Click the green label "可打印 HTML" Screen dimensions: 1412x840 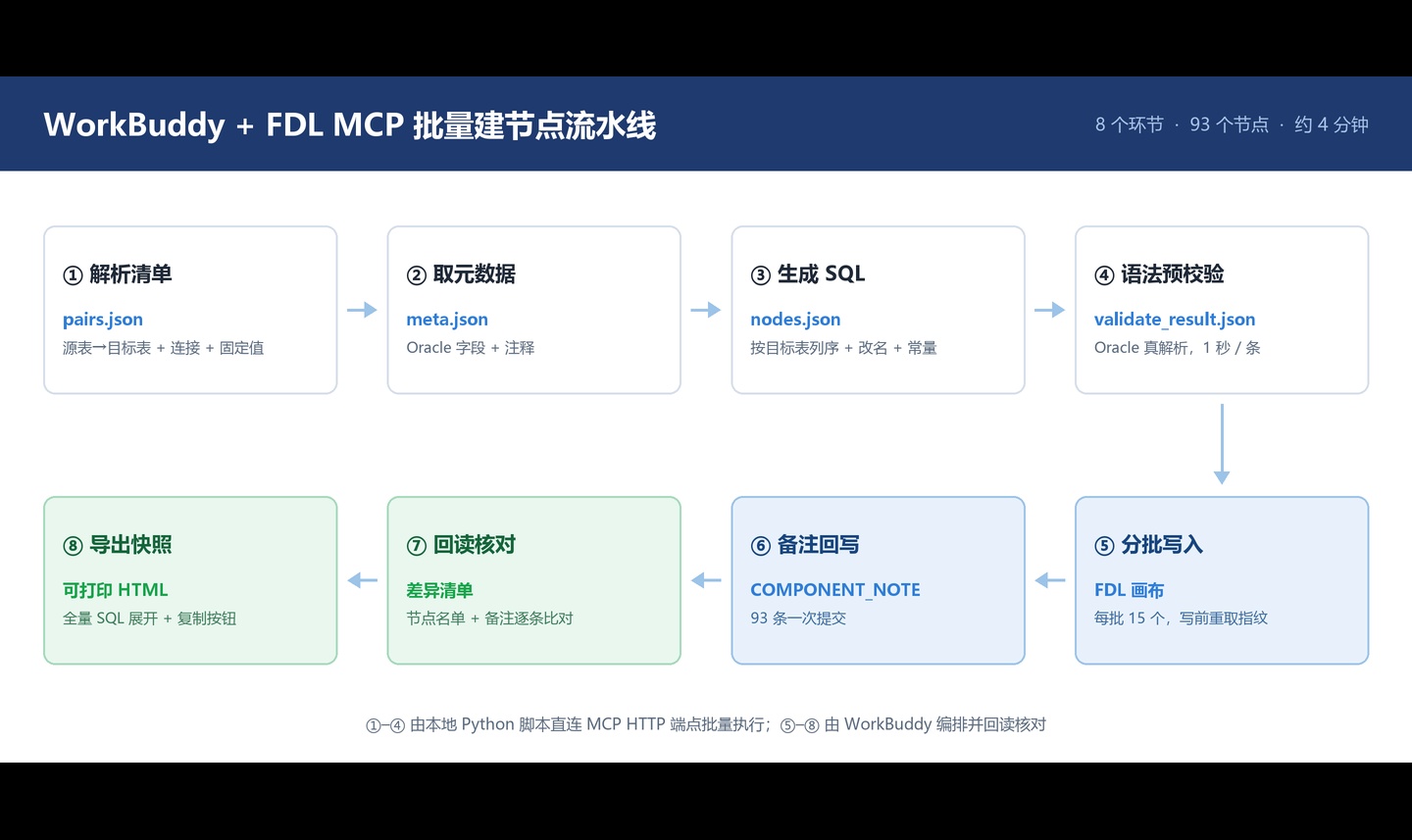pyautogui.click(x=116, y=590)
